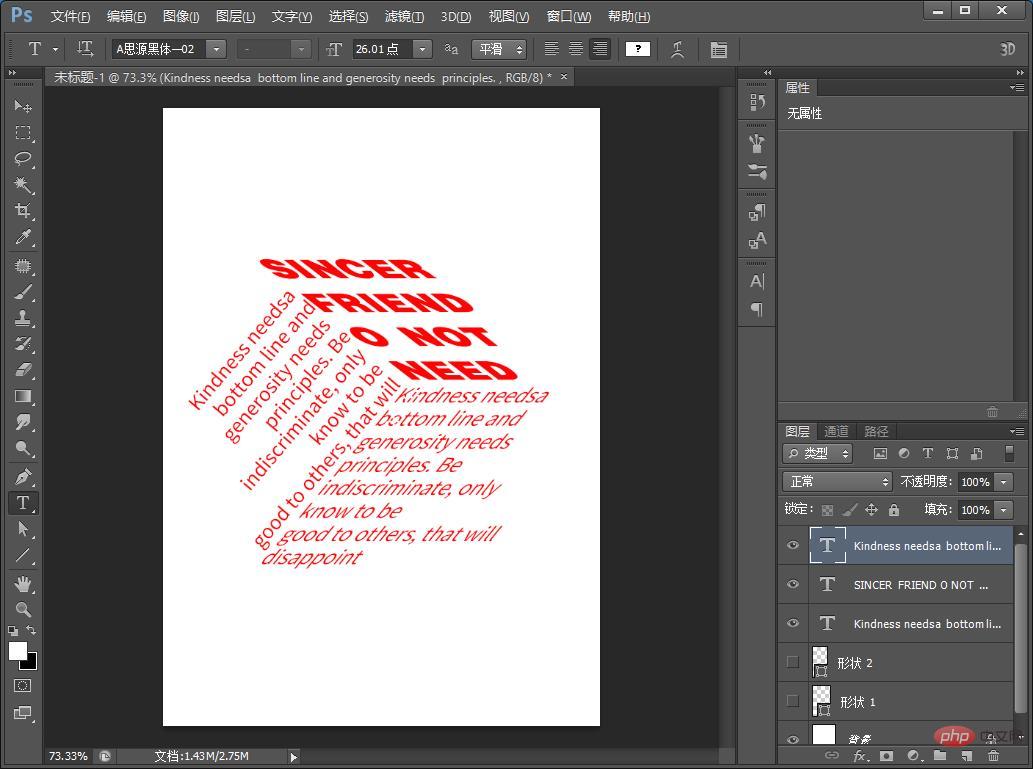Screen dimensions: 1033x769
Task: Select the Lasso tool
Action: point(23,159)
